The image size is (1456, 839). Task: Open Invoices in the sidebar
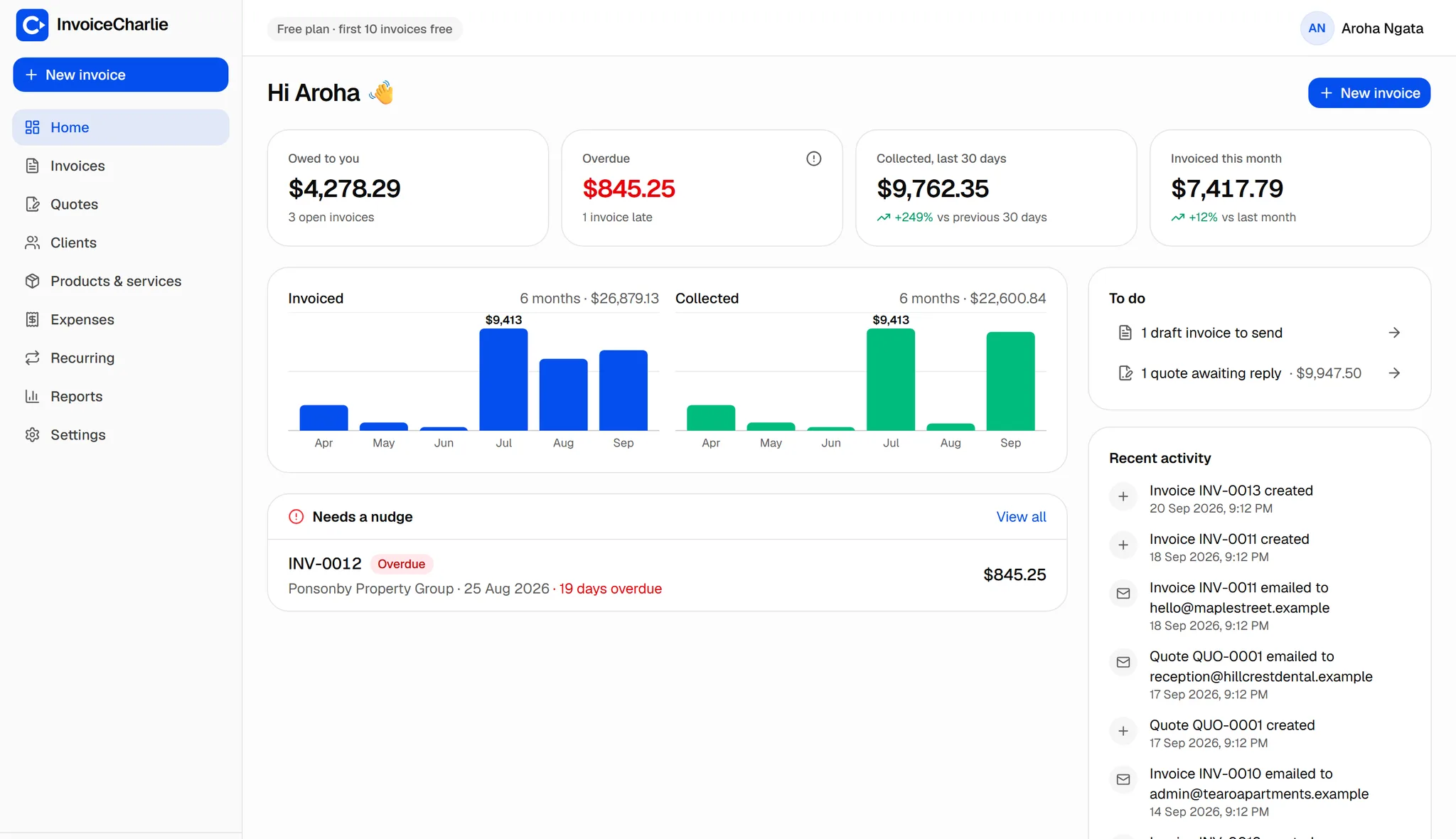(x=121, y=166)
